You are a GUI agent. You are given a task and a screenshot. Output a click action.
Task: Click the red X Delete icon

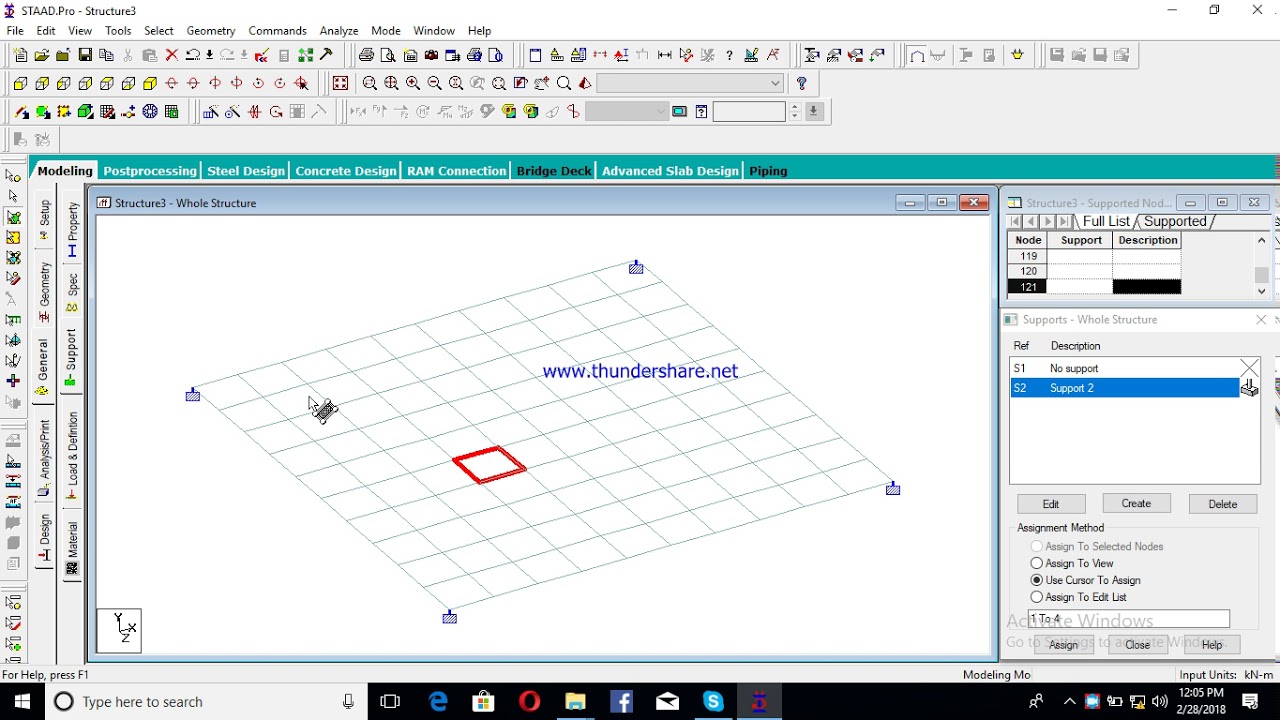pos(171,56)
